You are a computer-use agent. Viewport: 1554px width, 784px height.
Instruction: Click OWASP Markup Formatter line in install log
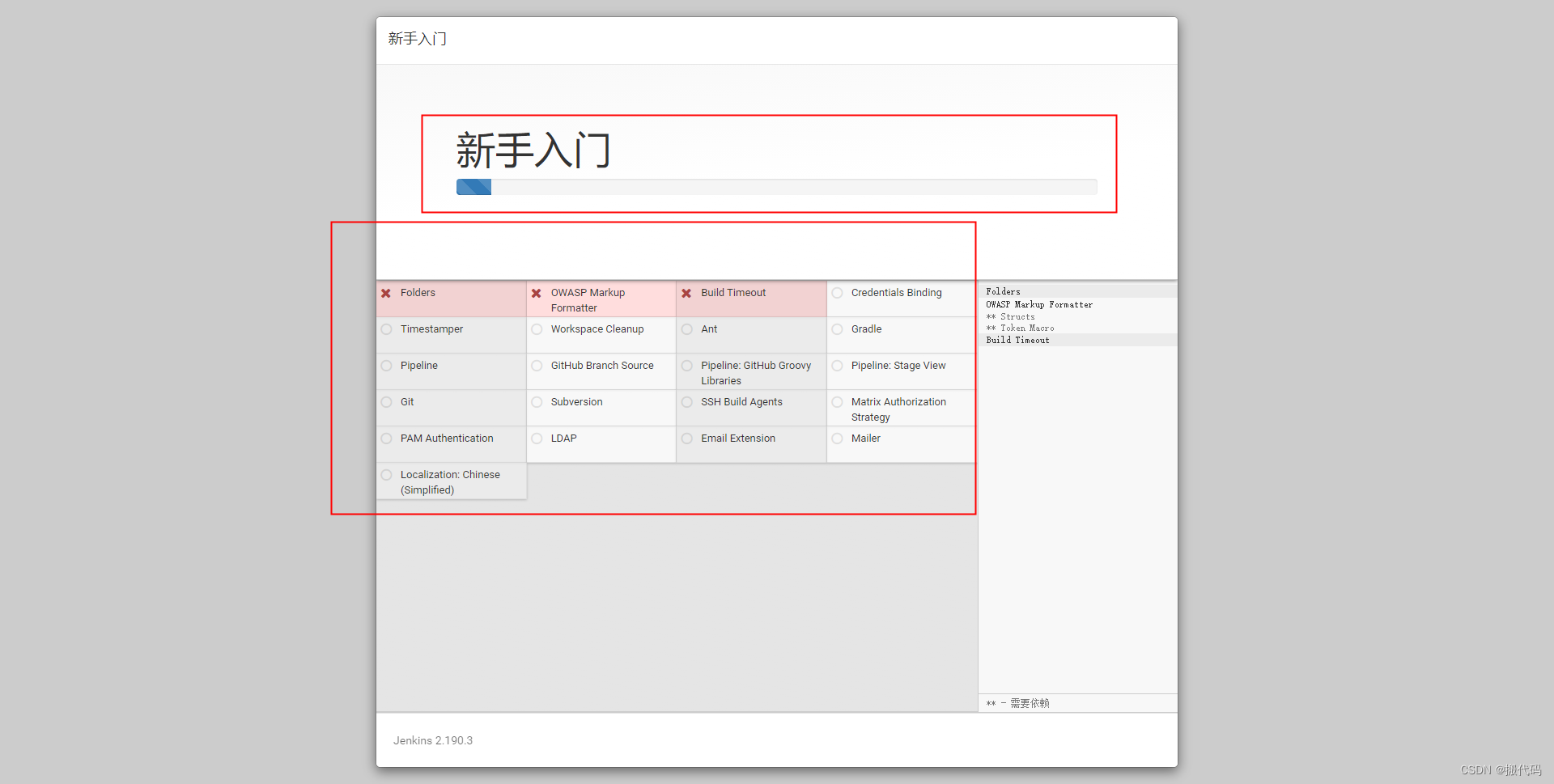pyautogui.click(x=1039, y=305)
